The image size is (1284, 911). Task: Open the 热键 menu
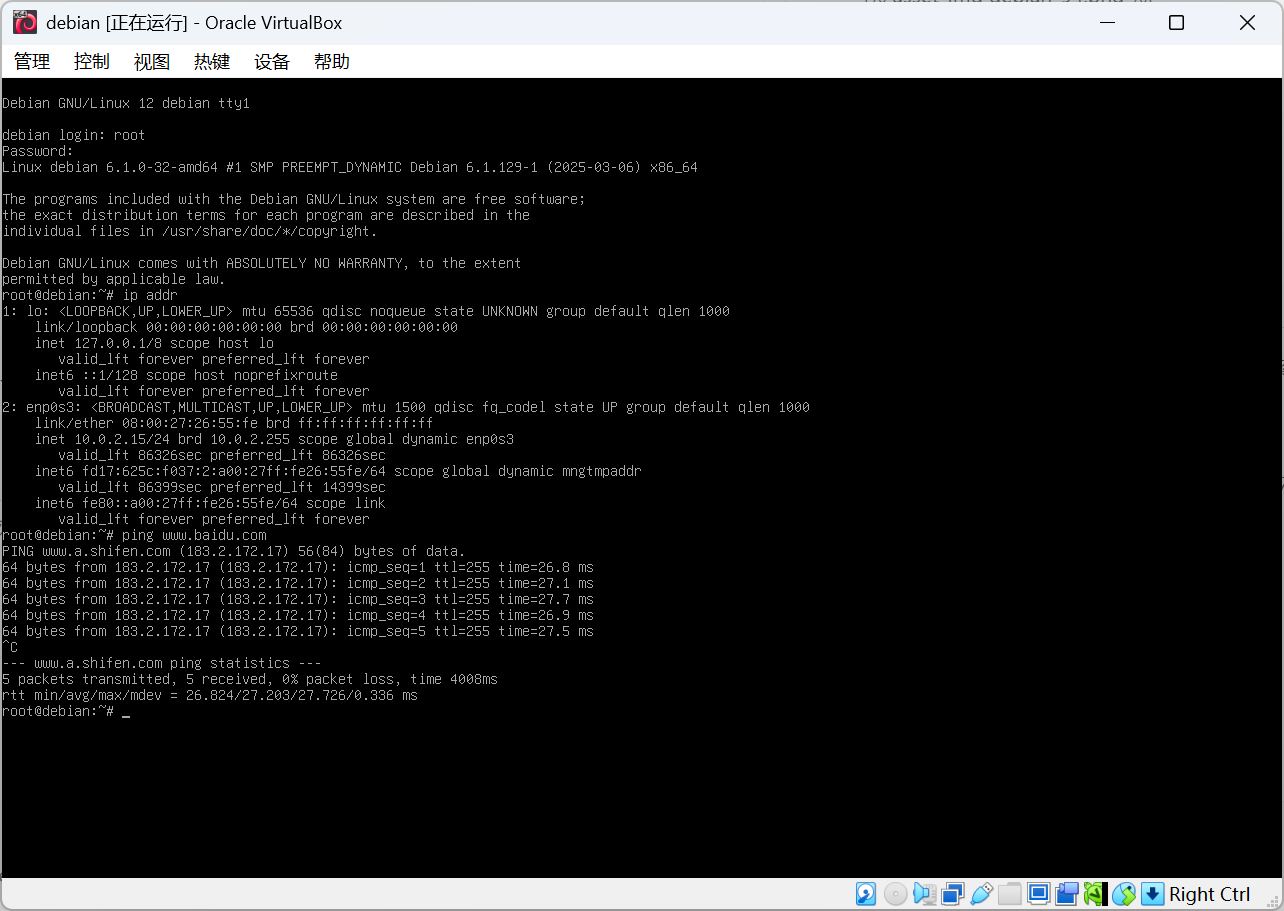click(212, 62)
